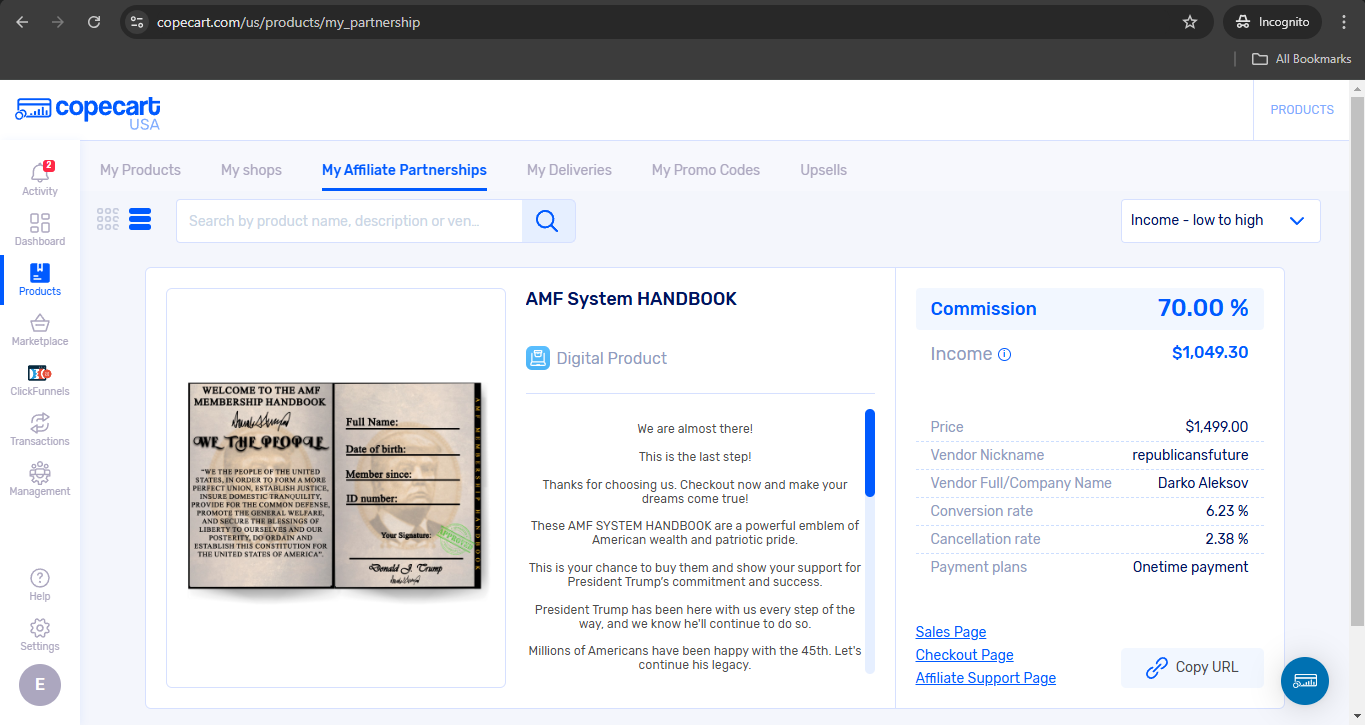Image resolution: width=1365 pixels, height=725 pixels.
Task: Open the PRODUCTS header link
Action: (x=1302, y=110)
